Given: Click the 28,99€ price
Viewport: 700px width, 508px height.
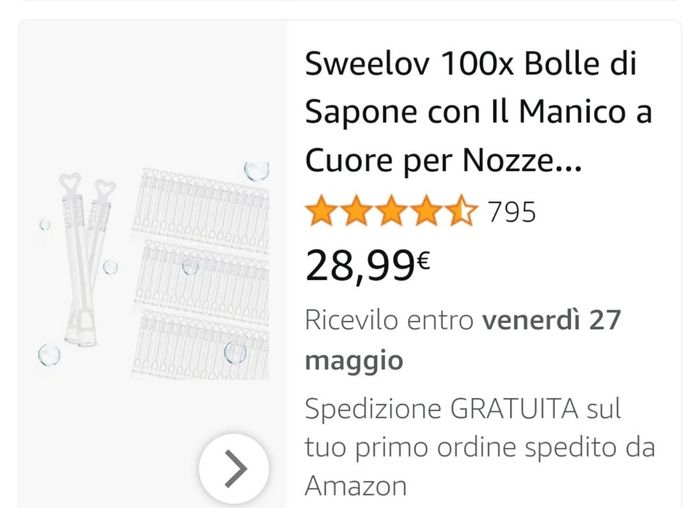Looking at the screenshot, I should [367, 265].
